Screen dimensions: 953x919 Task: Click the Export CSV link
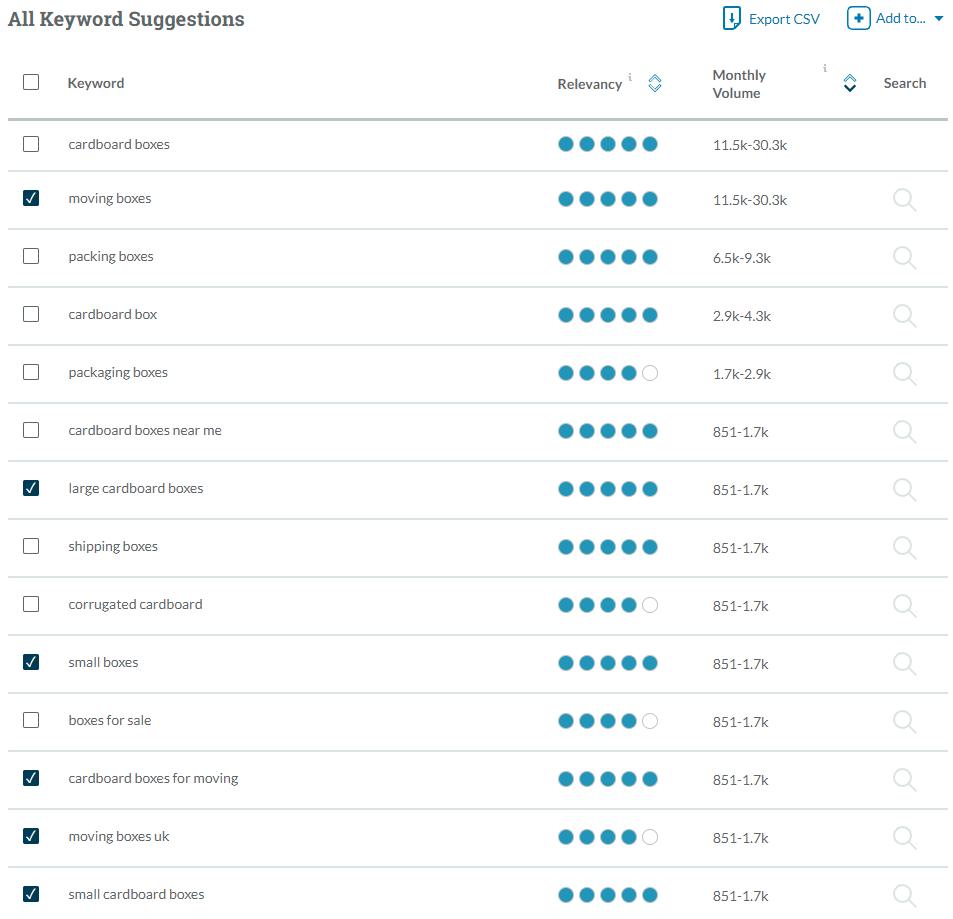(x=784, y=19)
